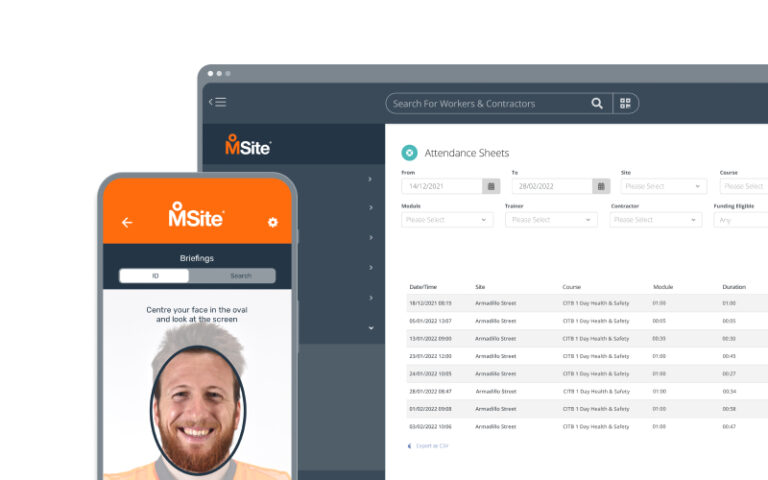
Task: Open the Site dropdown filter
Action: [x=663, y=186]
